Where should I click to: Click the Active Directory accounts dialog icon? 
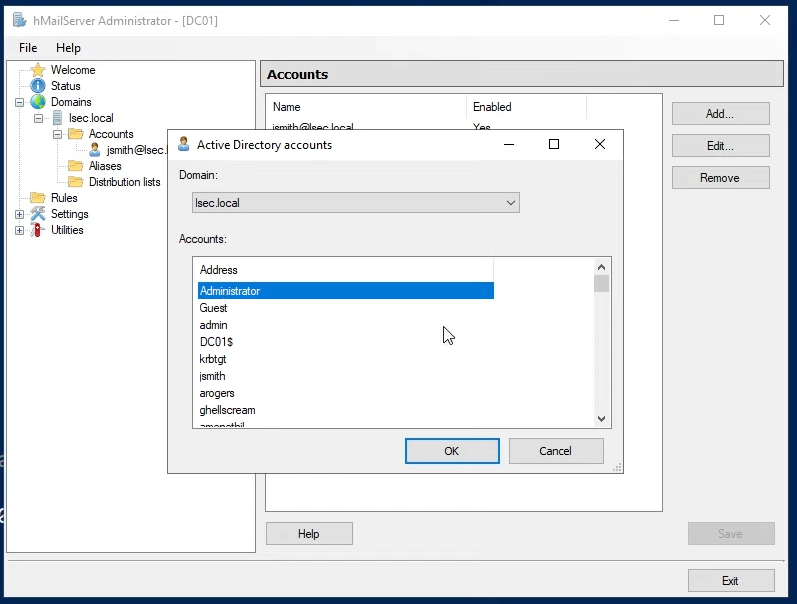pyautogui.click(x=183, y=144)
